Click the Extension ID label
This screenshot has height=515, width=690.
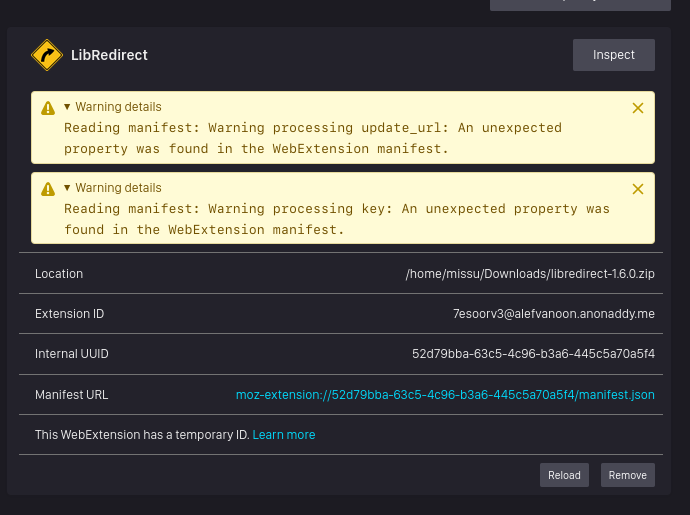pos(70,314)
